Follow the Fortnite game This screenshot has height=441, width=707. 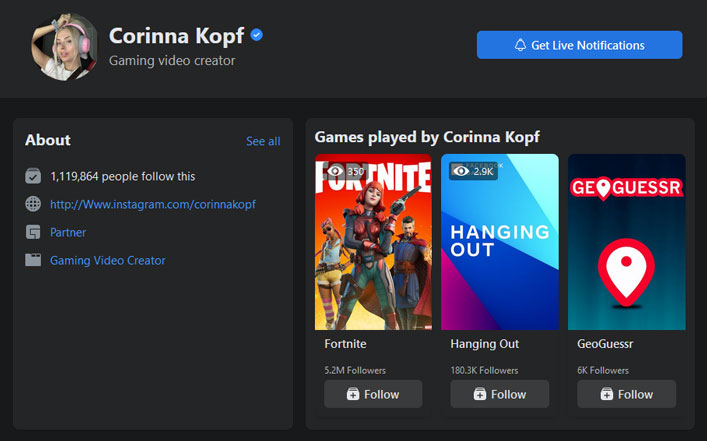373,394
